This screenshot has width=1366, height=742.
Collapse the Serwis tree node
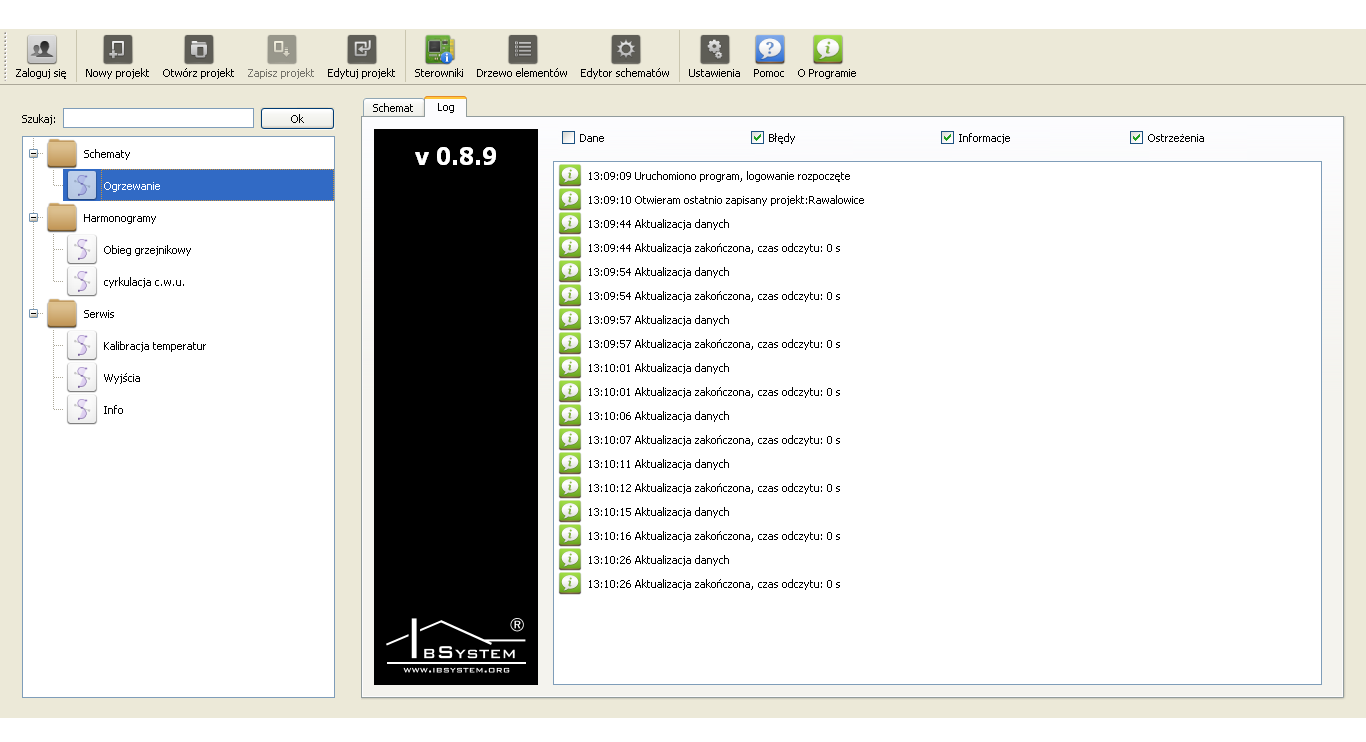(33, 314)
